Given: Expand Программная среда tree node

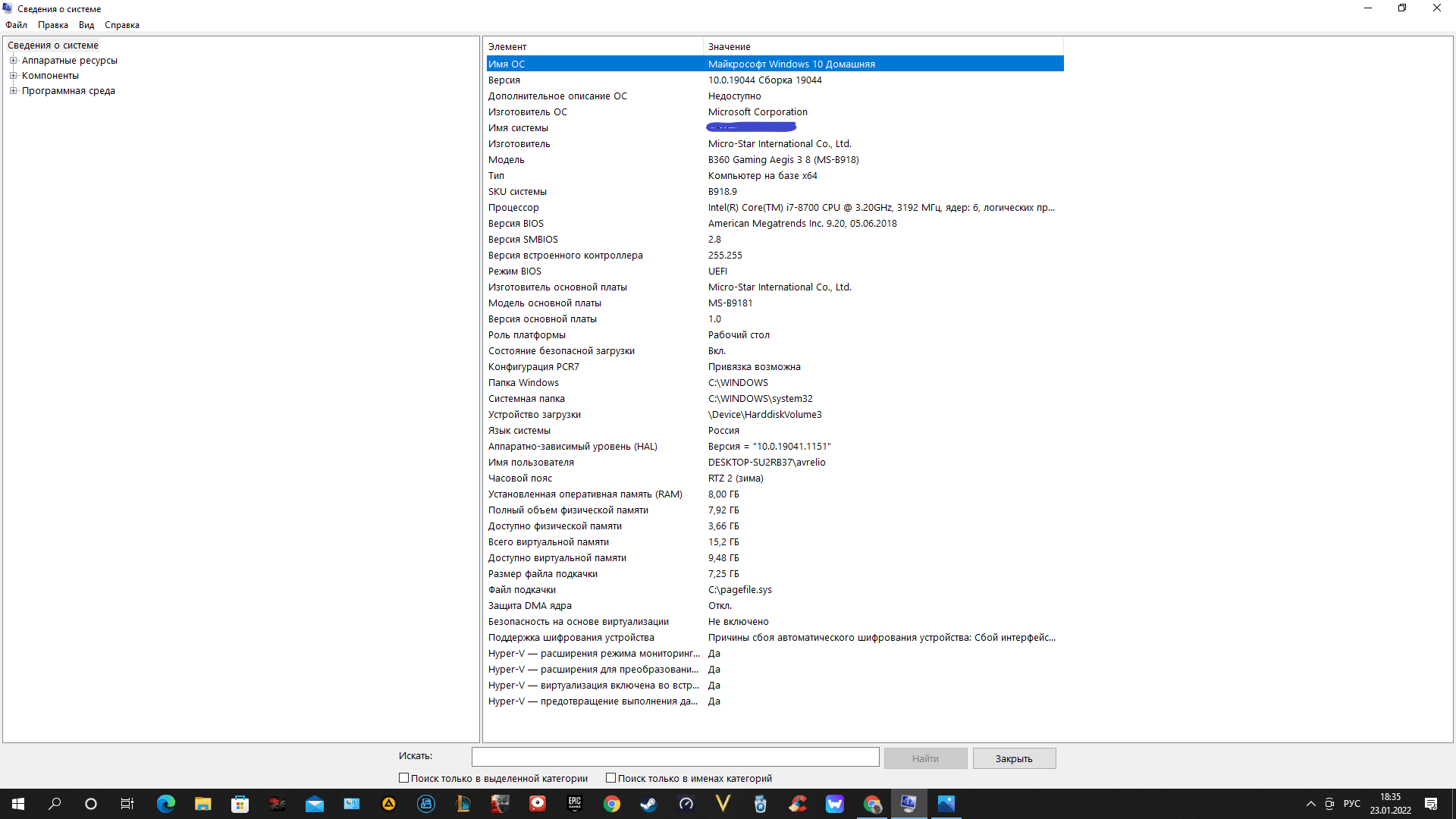Looking at the screenshot, I should 13,91.
